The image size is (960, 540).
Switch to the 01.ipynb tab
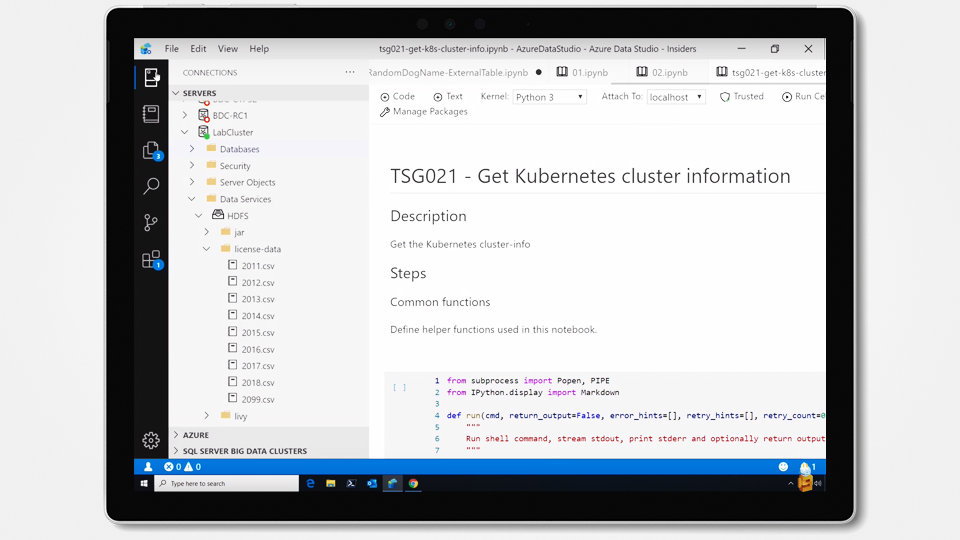tap(582, 72)
